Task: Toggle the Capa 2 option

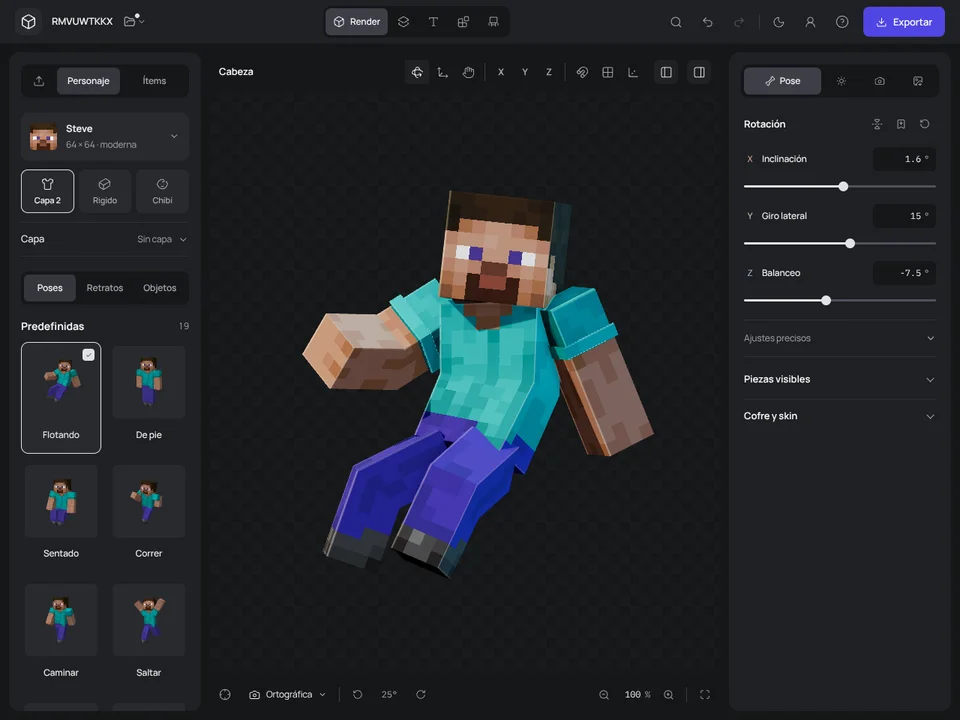Action: [x=48, y=191]
